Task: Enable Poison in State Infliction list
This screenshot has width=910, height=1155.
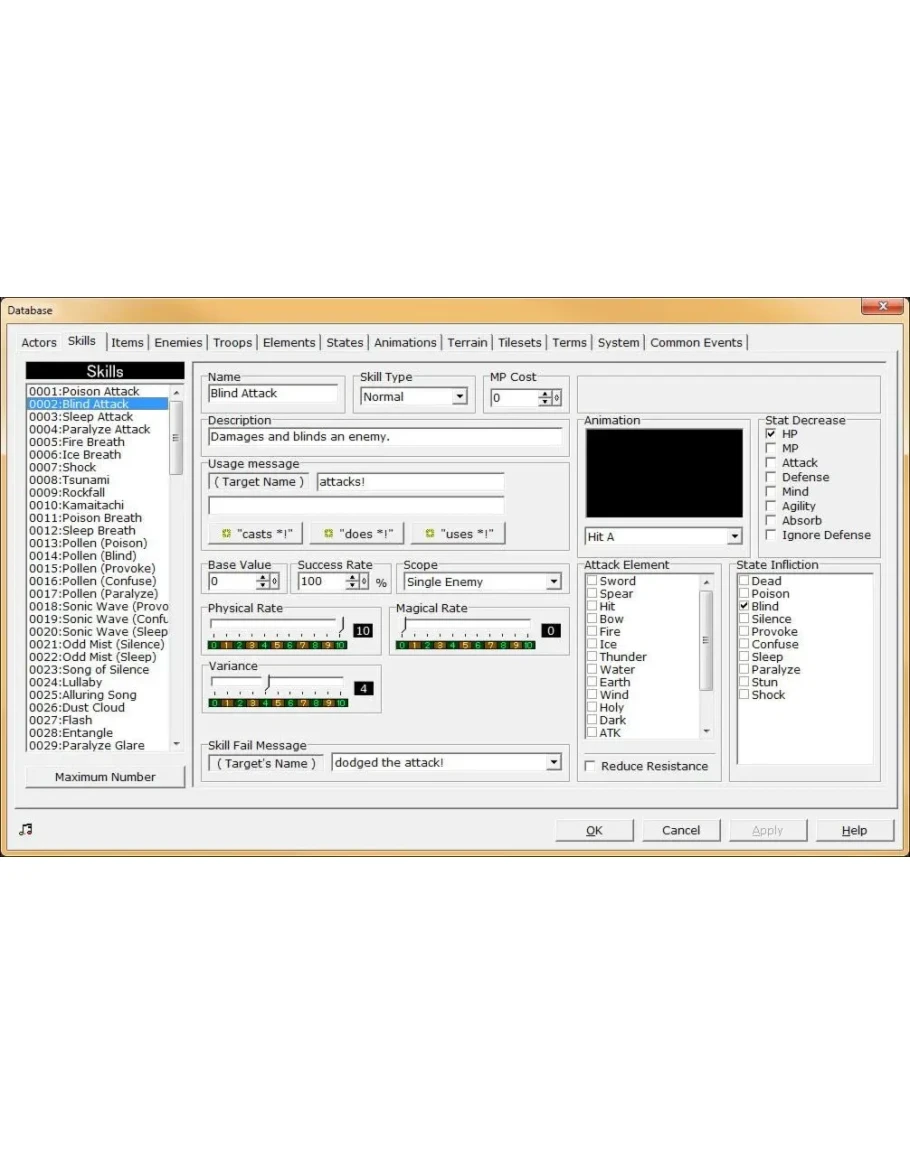Action: [744, 594]
